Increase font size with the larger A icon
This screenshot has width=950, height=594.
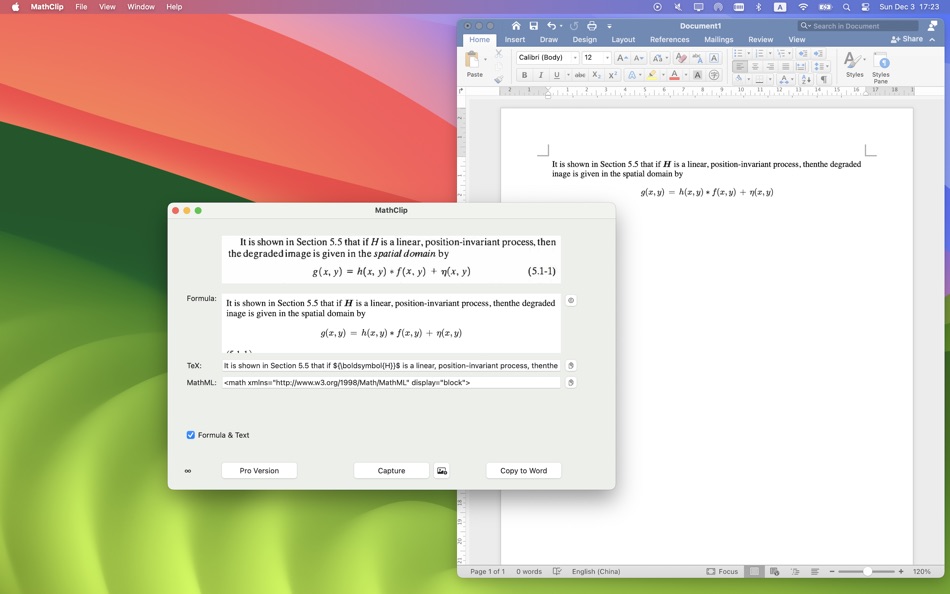click(x=622, y=58)
